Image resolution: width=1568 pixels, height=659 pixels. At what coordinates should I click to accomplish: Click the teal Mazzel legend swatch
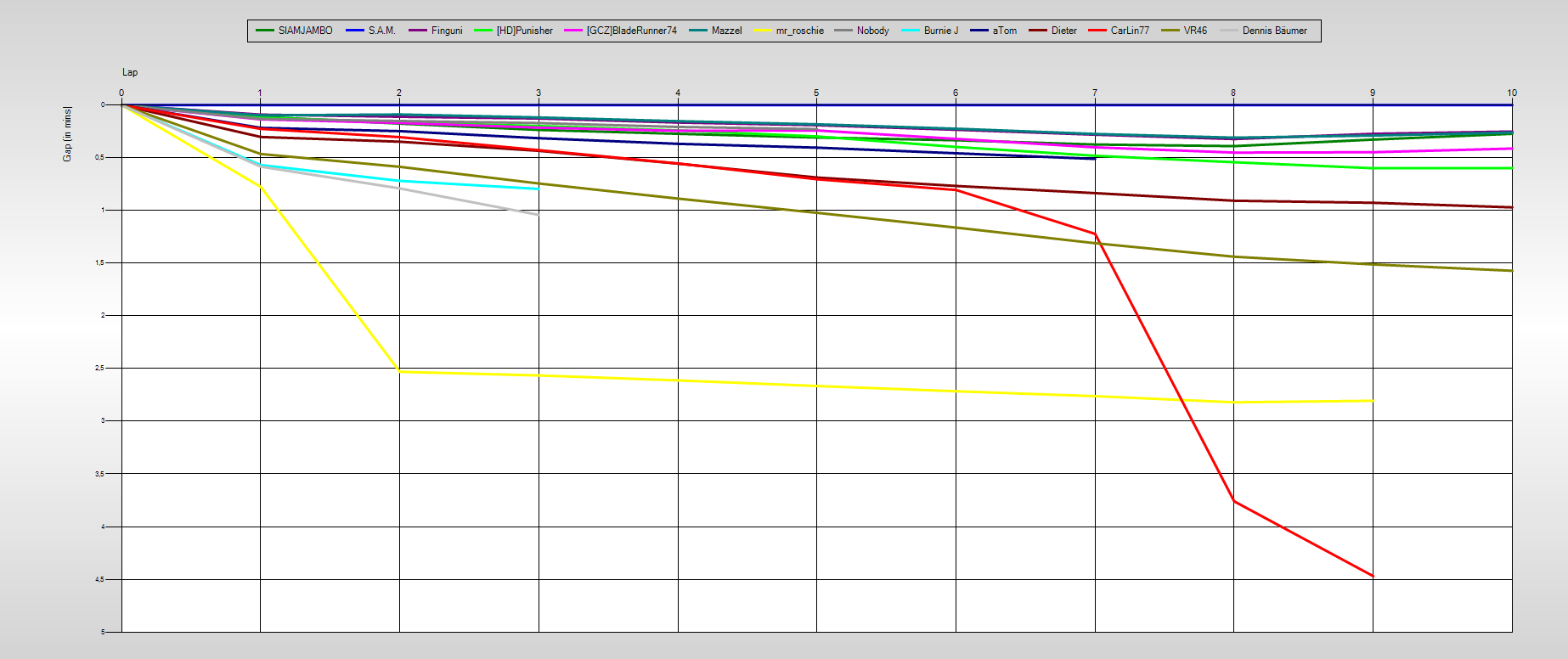coord(698,31)
